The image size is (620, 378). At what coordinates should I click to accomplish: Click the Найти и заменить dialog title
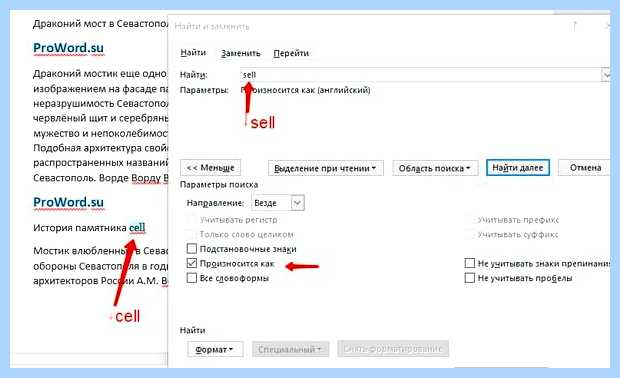click(212, 26)
